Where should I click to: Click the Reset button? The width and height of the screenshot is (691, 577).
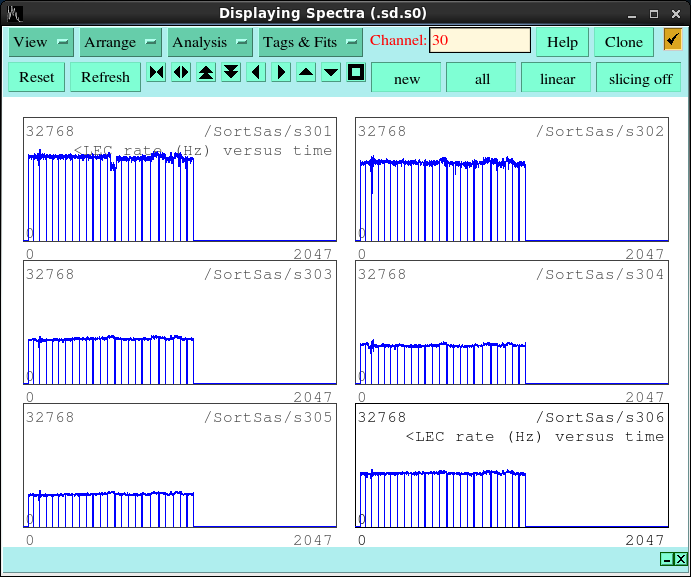point(37,77)
